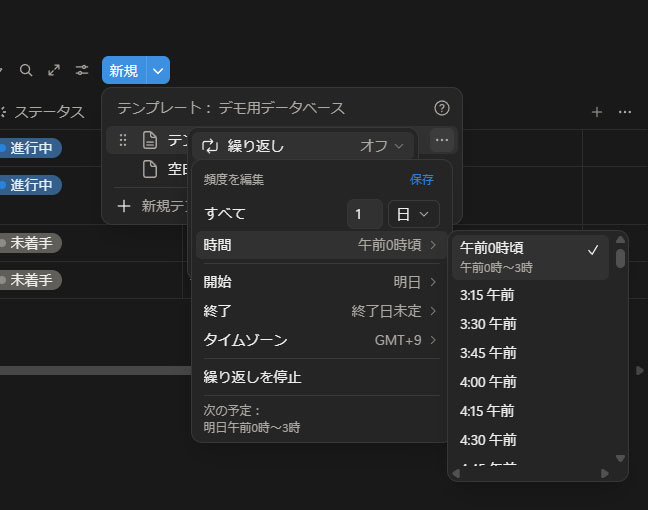Screen dimensions: 648x510
Task: Open the template three-dot options button
Action: coord(442,140)
